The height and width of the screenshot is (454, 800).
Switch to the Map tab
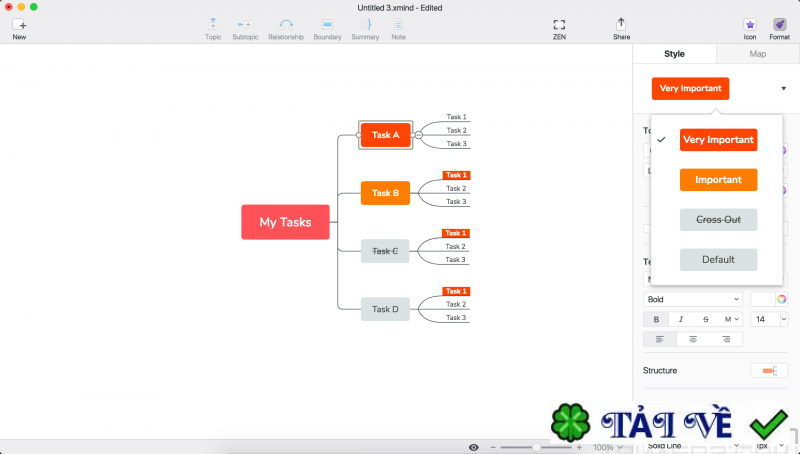(758, 54)
